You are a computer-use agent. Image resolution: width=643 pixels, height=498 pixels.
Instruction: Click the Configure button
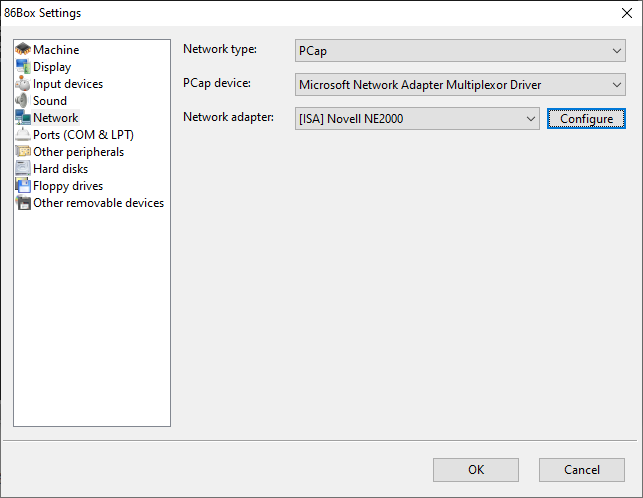(586, 119)
